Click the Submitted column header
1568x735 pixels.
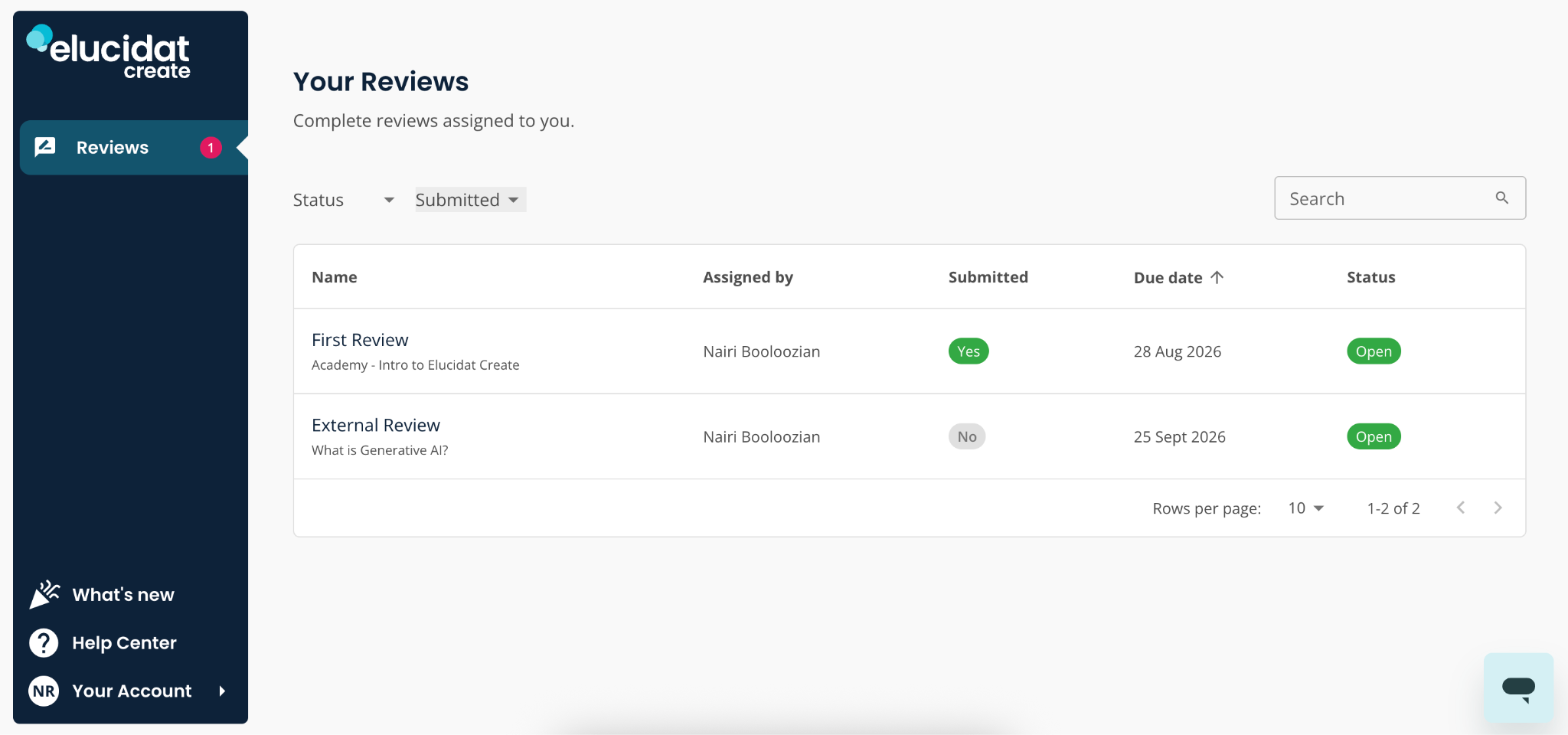(x=988, y=277)
